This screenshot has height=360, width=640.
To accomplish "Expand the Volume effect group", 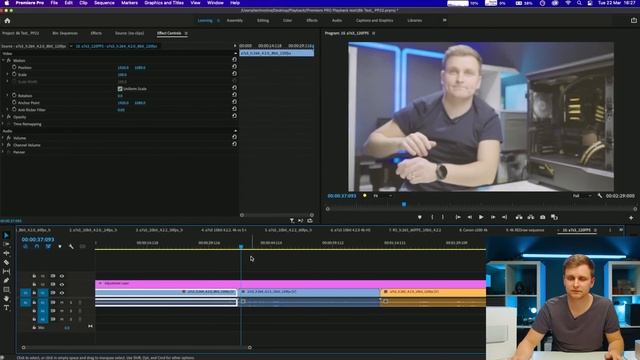I will pyautogui.click(x=3, y=138).
